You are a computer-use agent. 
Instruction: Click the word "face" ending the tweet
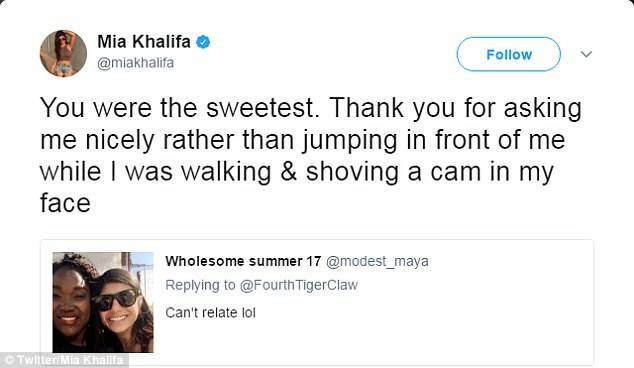65,203
